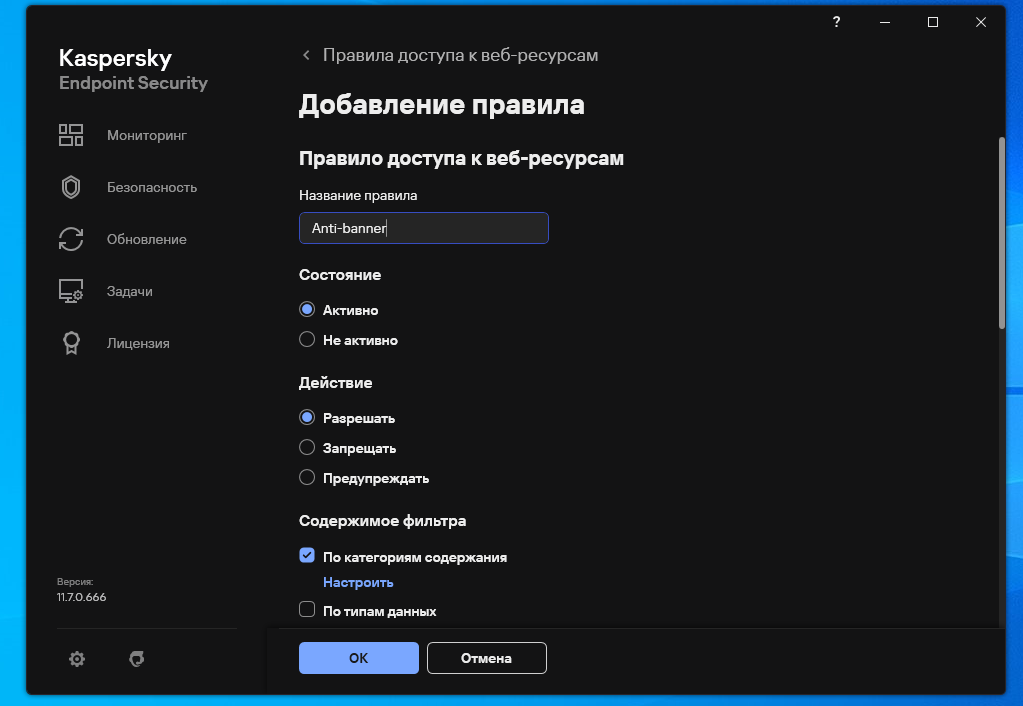Screen dimensions: 1023x706
Task: Choose the Разрешать action
Action: (307, 418)
